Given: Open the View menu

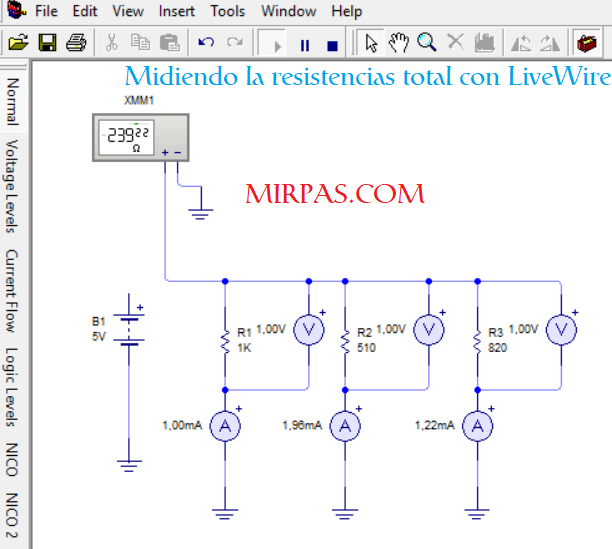Looking at the screenshot, I should point(128,11).
